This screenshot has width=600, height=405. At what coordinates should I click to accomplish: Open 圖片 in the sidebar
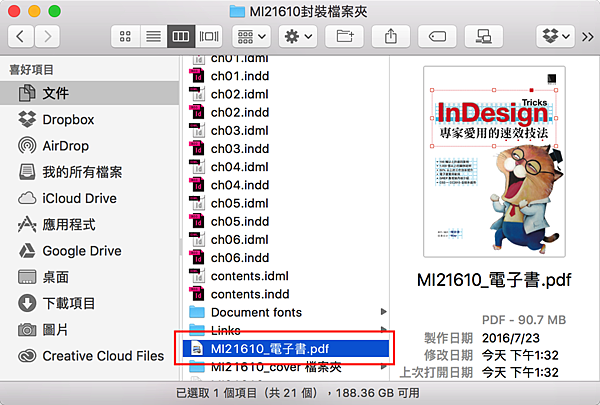coord(90,330)
